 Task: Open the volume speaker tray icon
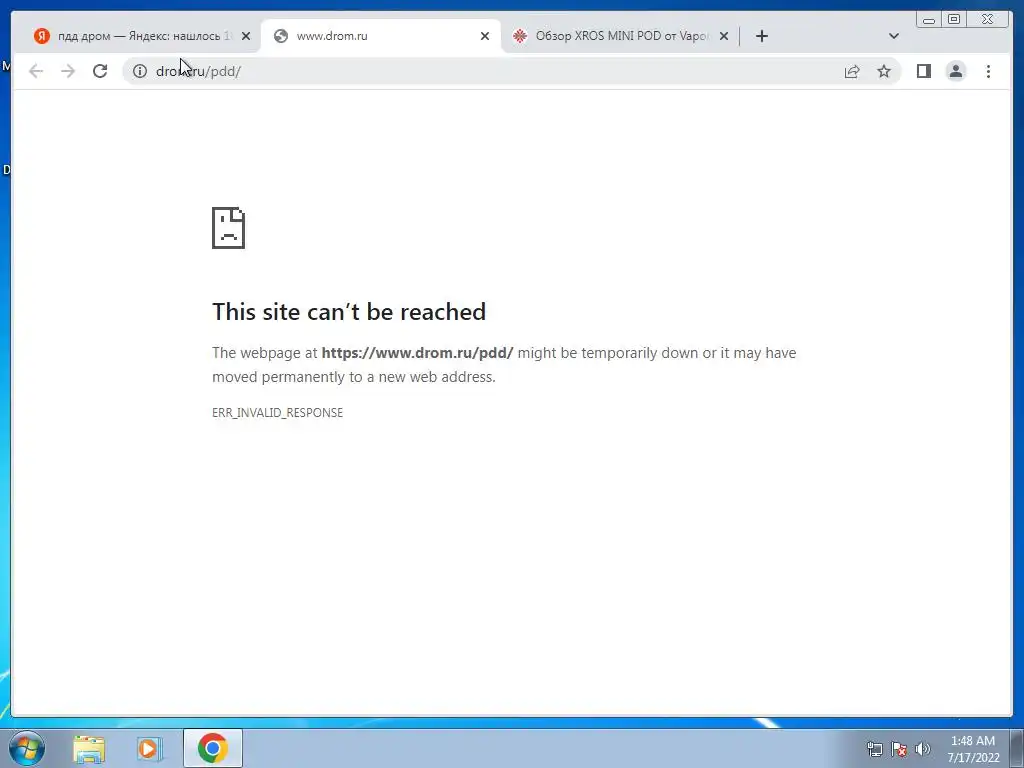(x=922, y=749)
